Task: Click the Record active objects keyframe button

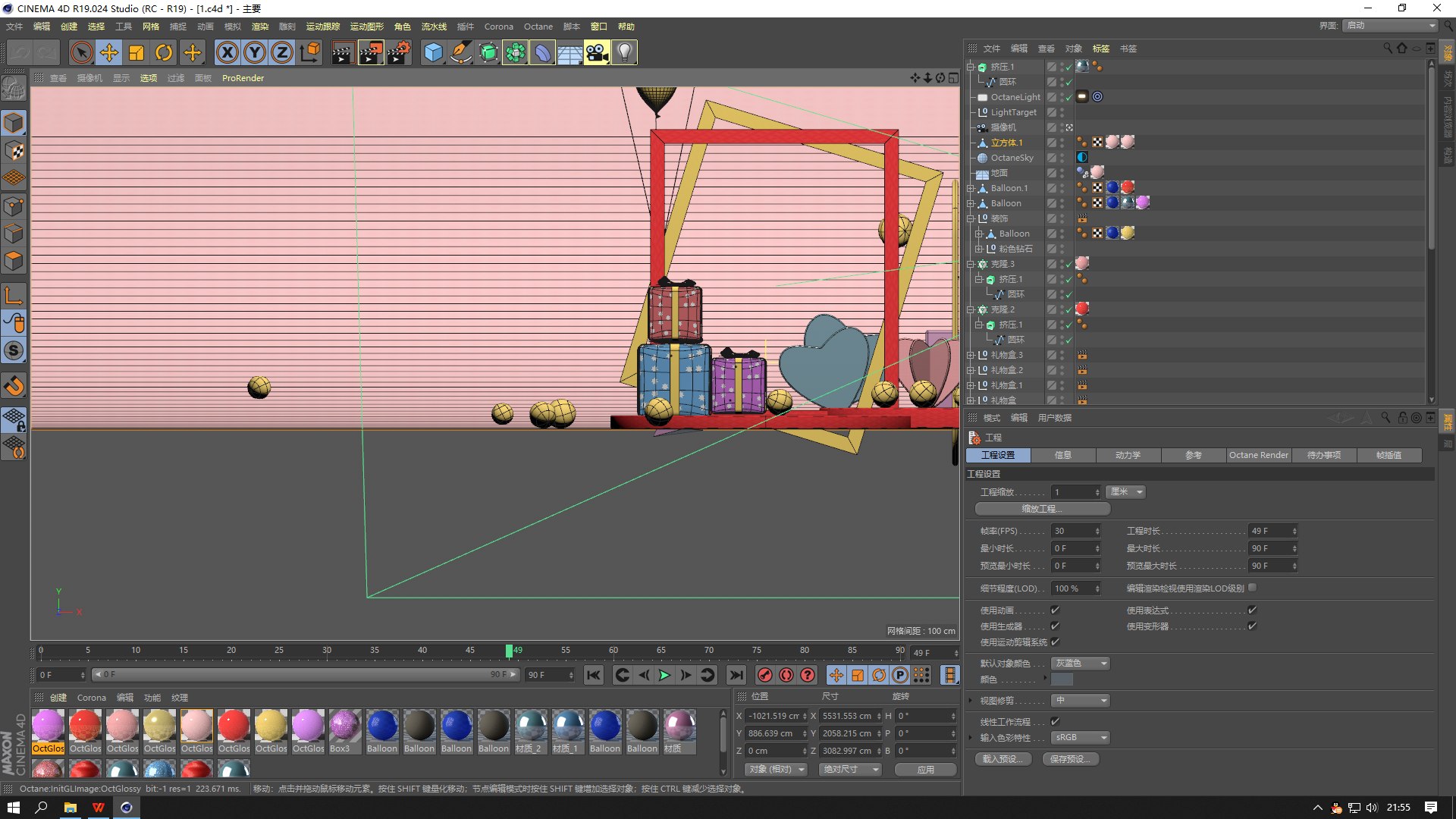Action: coord(765,675)
